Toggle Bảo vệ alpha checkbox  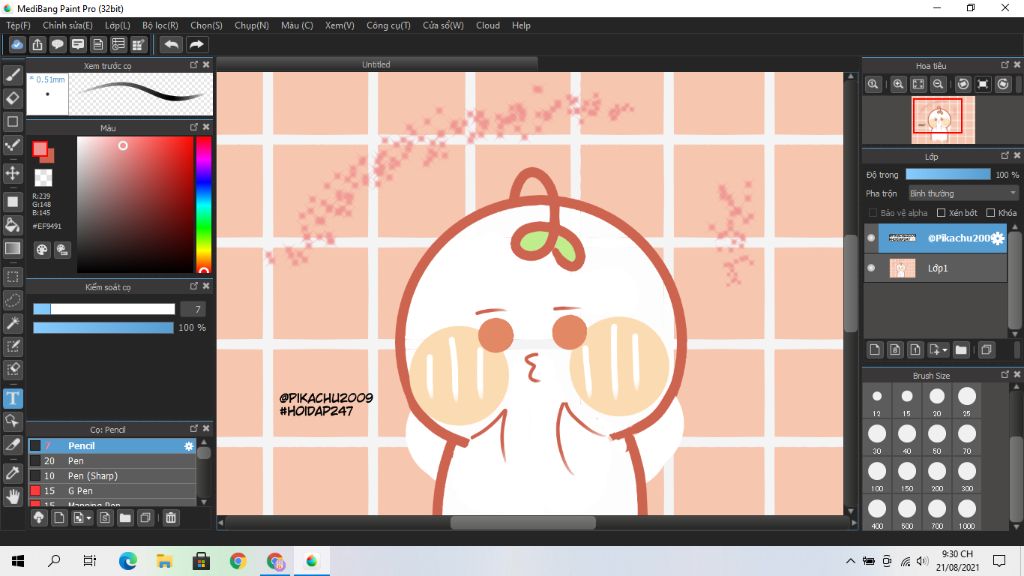point(873,213)
